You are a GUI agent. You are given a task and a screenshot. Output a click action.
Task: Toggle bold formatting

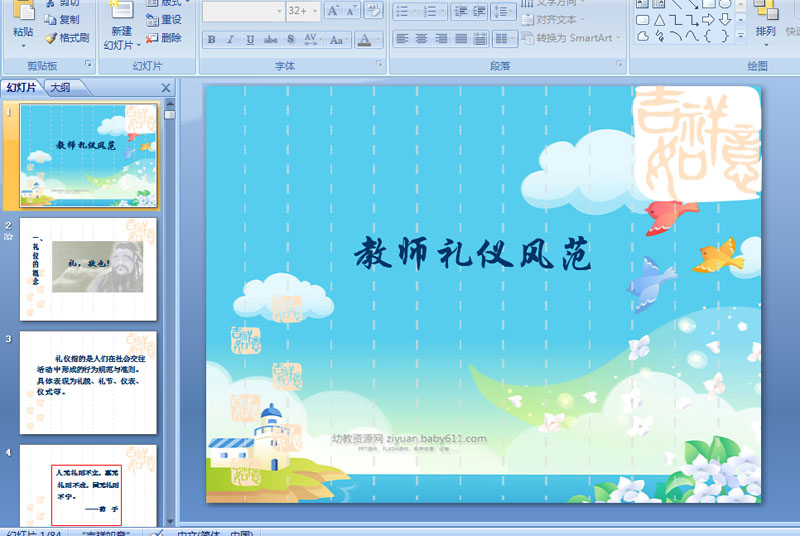click(x=211, y=40)
